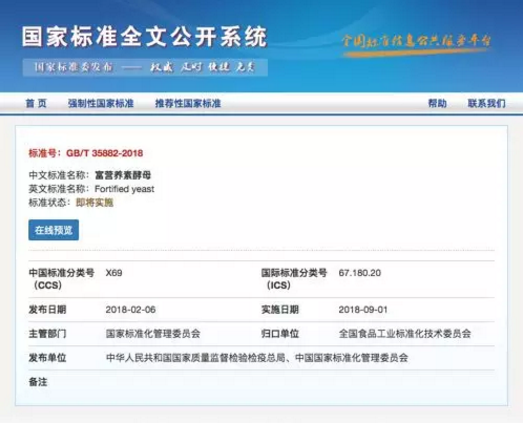Open the 帮助 help link
The height and width of the screenshot is (423, 523).
[437, 103]
